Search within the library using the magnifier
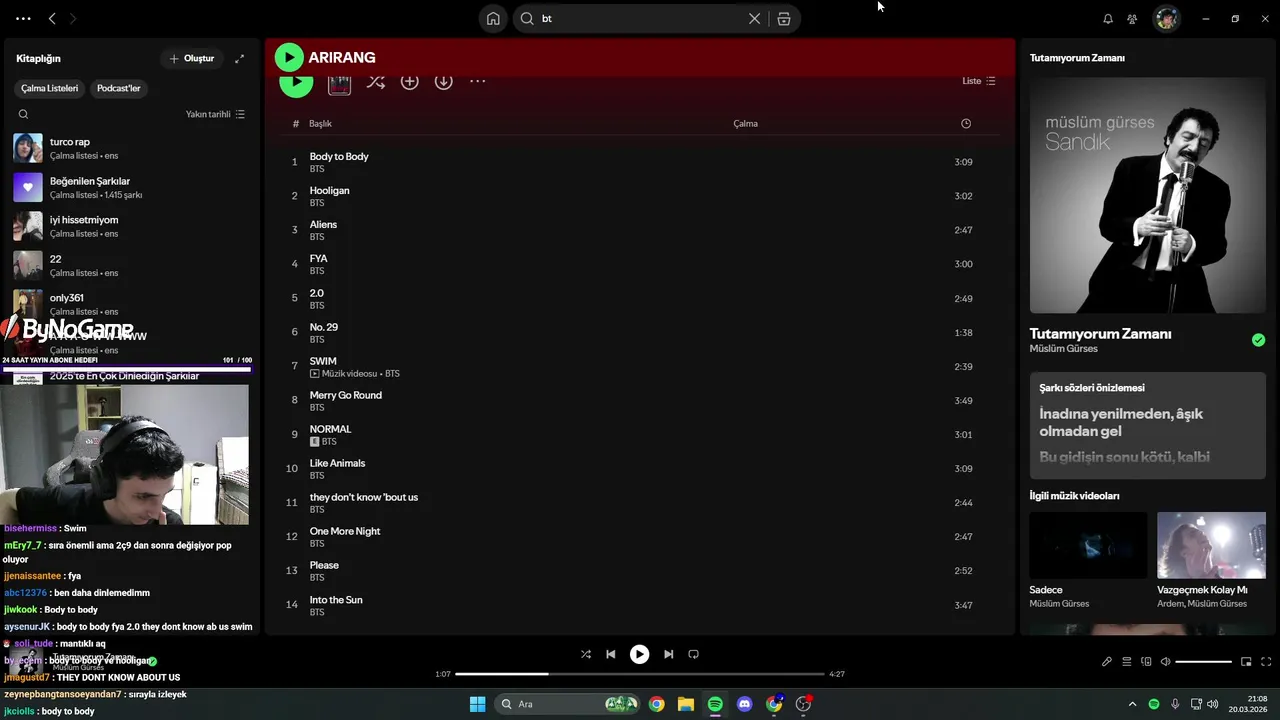Screen dimensions: 1280x720 pos(23,114)
